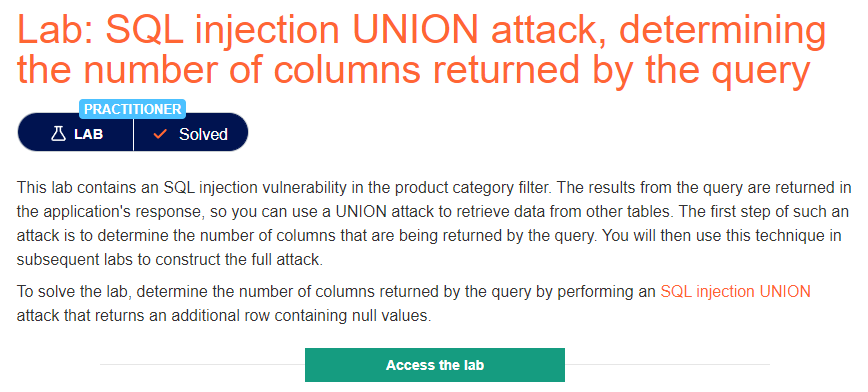
Task: Click the vertical divider between LAB and Solved
Action: [133, 132]
